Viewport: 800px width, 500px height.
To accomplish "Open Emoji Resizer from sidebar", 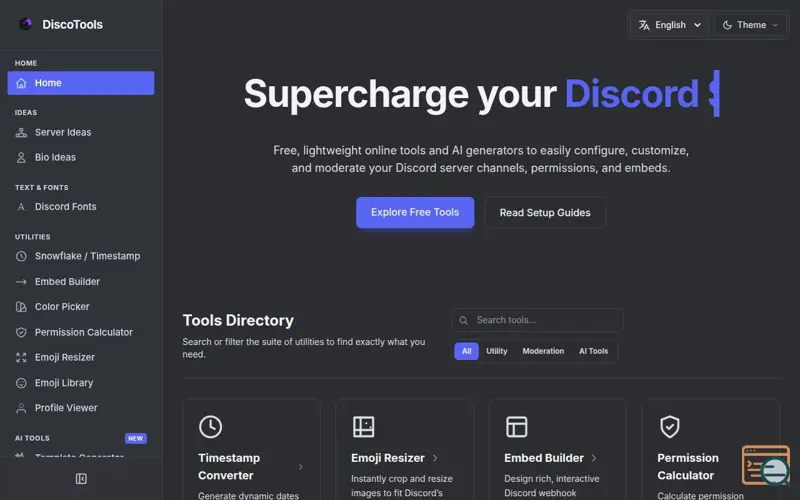I will tap(81, 358).
